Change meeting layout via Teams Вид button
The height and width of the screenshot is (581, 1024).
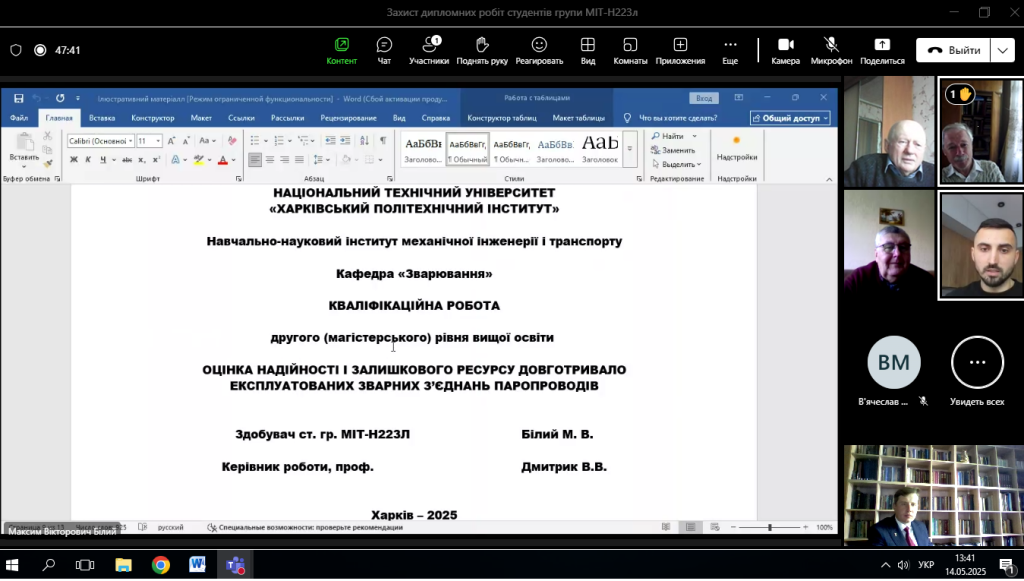click(x=588, y=50)
